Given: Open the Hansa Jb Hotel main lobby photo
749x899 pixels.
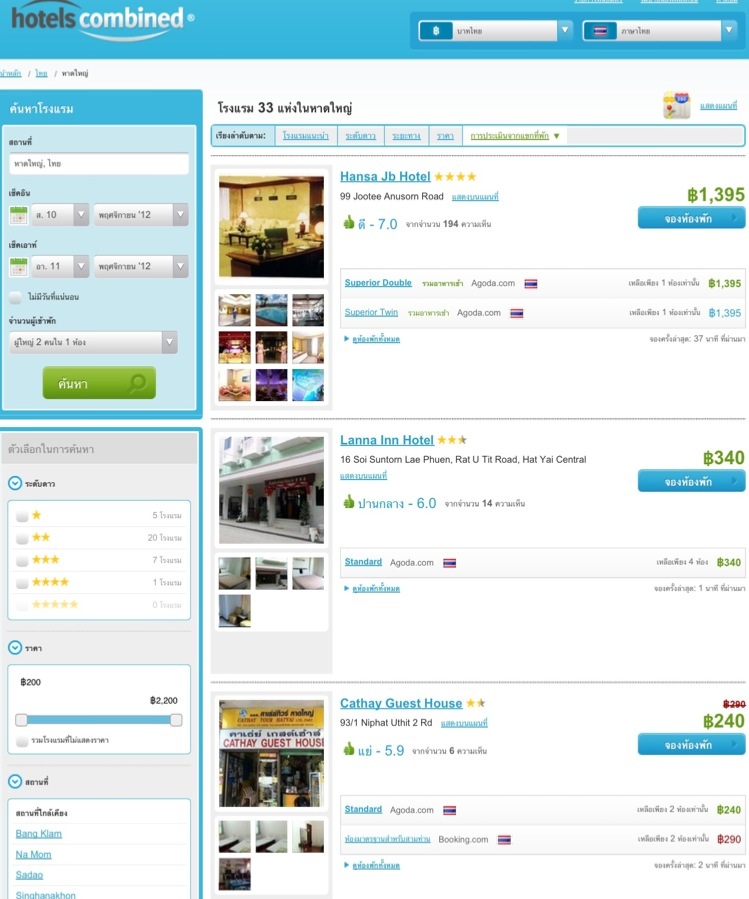Looking at the screenshot, I should [x=271, y=227].
